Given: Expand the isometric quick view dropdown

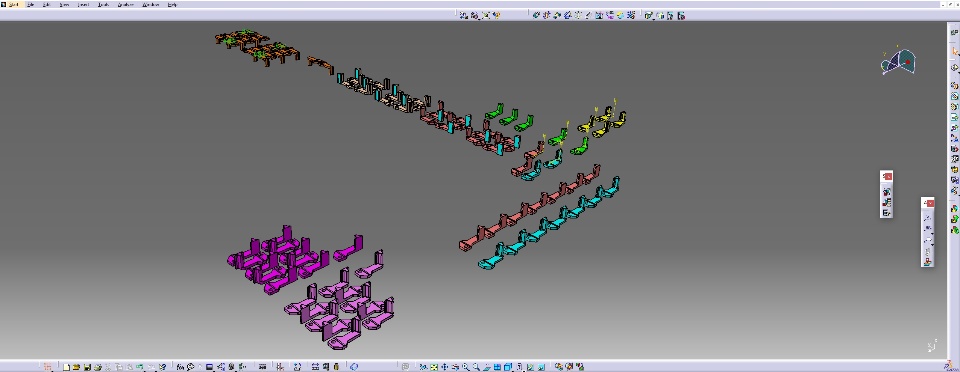Looking at the screenshot, I should [x=508, y=367].
